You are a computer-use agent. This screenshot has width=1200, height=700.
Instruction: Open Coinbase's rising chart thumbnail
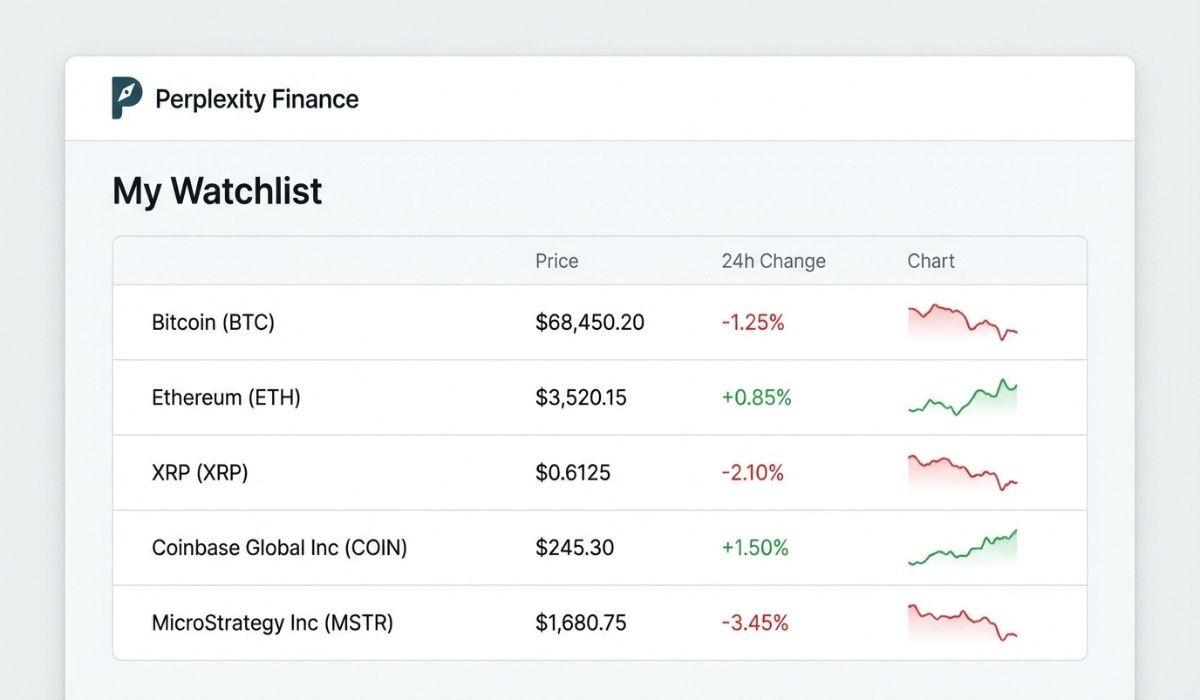click(x=961, y=547)
